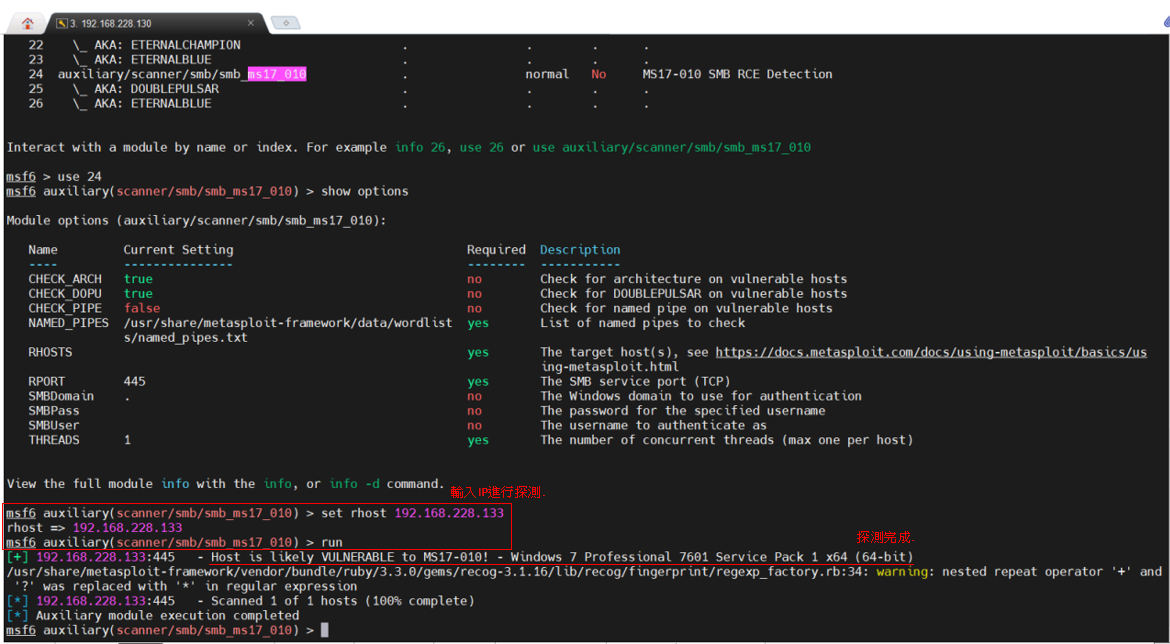Open a new tab with the plus tab button

[285, 23]
